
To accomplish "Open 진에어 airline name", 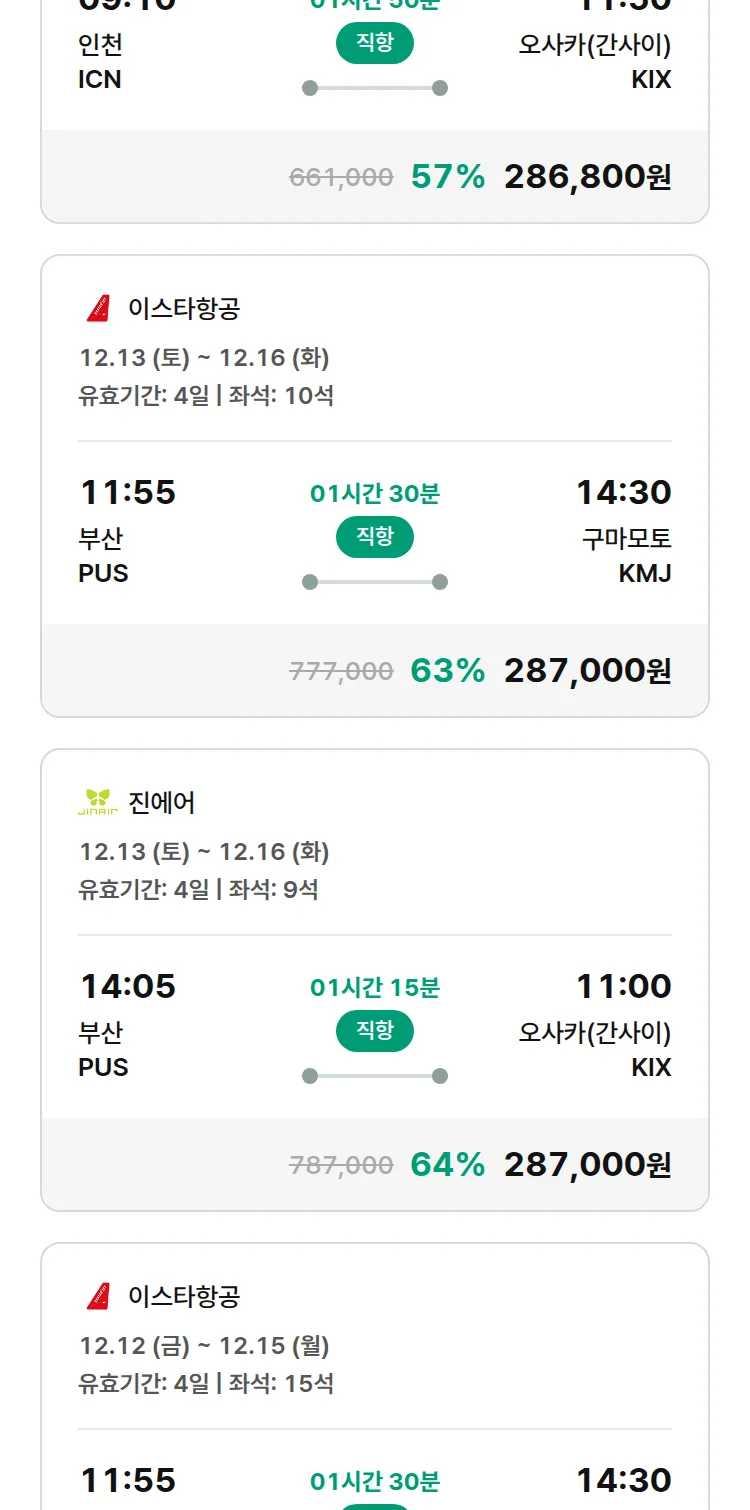I will (x=162, y=803).
